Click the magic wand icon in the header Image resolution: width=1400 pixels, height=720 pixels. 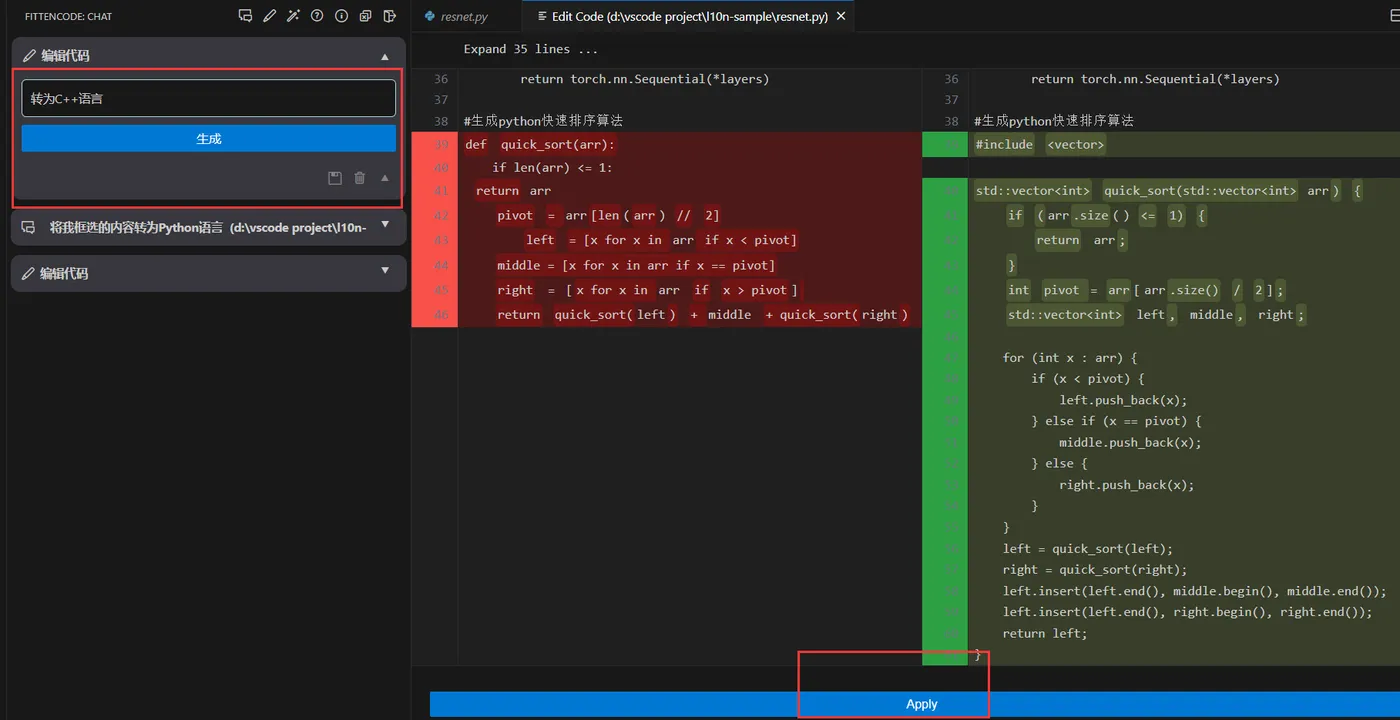click(x=293, y=16)
